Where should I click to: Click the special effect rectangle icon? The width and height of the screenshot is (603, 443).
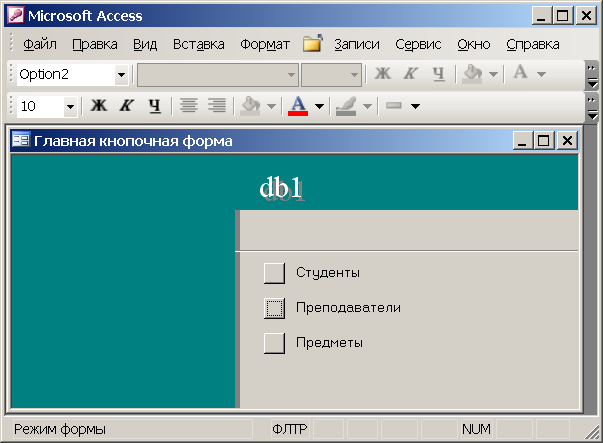394,105
